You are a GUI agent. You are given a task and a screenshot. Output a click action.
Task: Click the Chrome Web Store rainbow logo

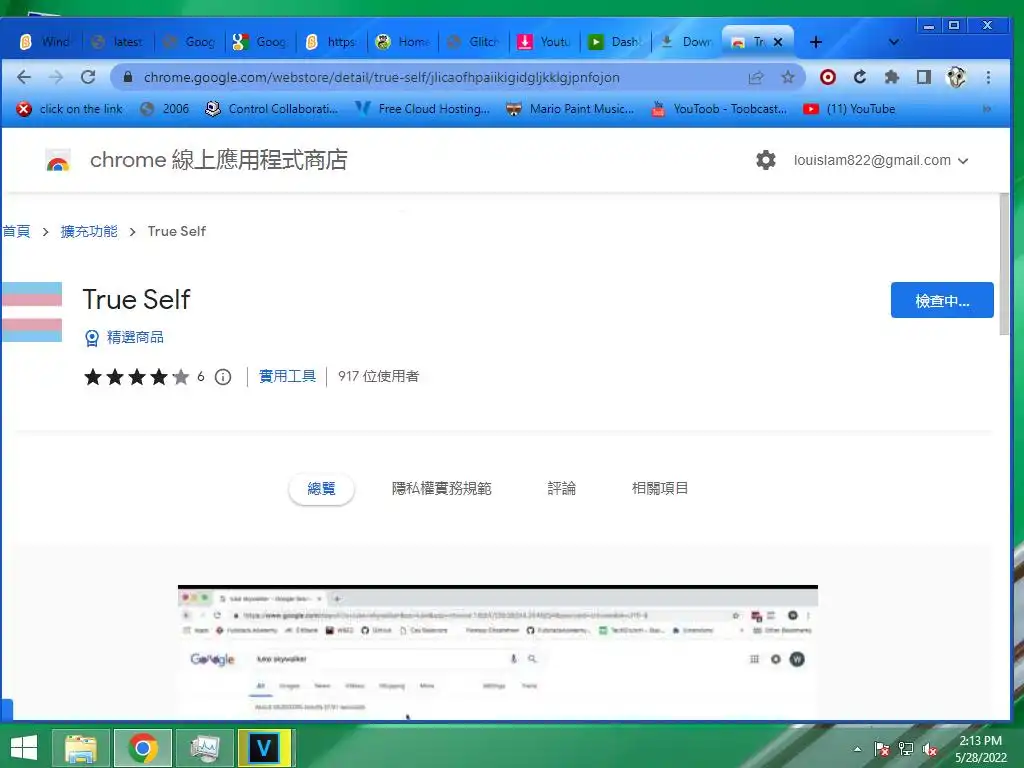pyautogui.click(x=57, y=161)
